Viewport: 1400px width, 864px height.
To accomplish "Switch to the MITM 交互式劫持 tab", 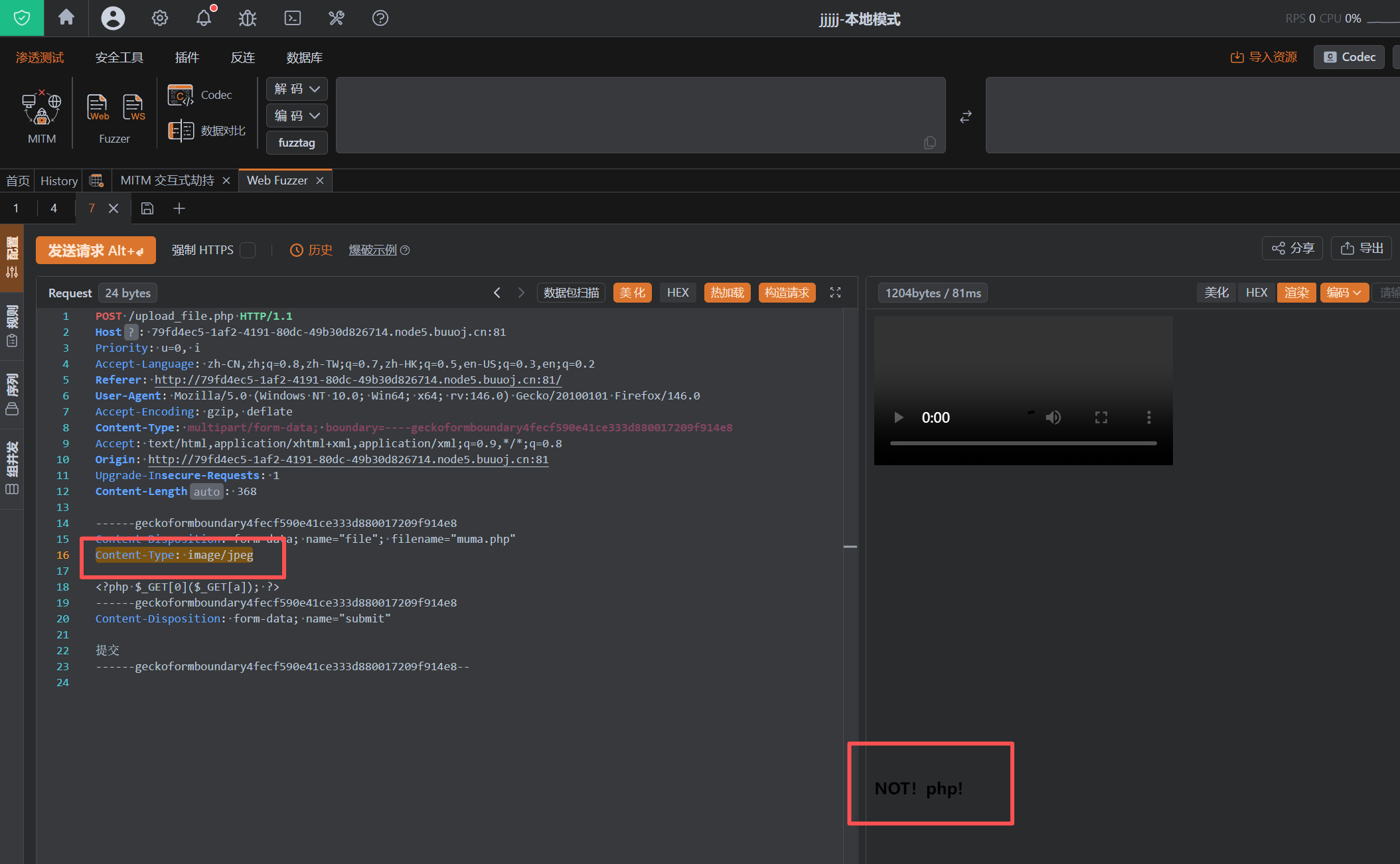I will (x=167, y=180).
